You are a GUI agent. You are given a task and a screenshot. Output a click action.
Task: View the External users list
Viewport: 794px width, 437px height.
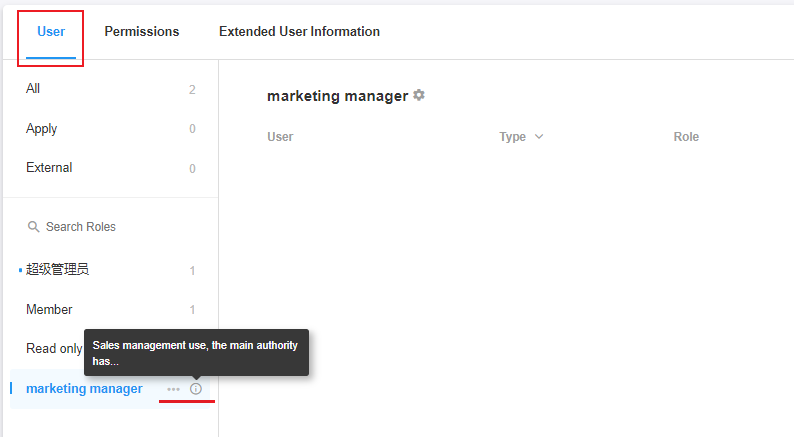coord(49,168)
